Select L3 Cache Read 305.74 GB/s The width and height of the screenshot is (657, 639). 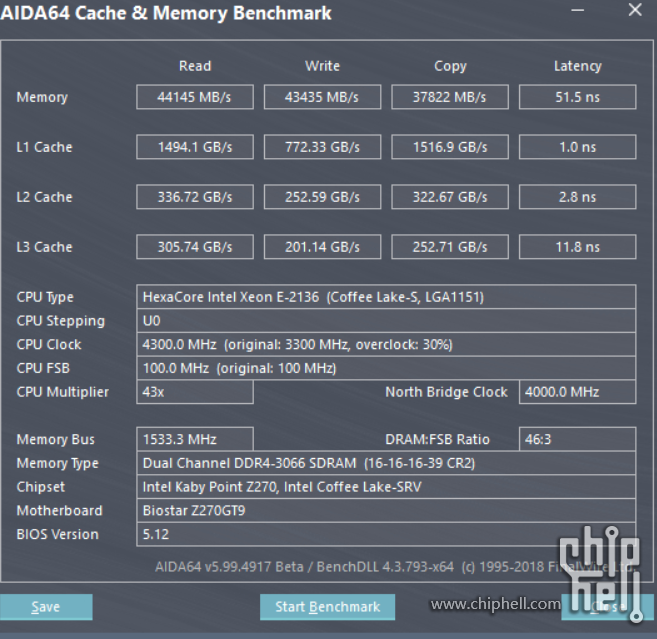195,247
